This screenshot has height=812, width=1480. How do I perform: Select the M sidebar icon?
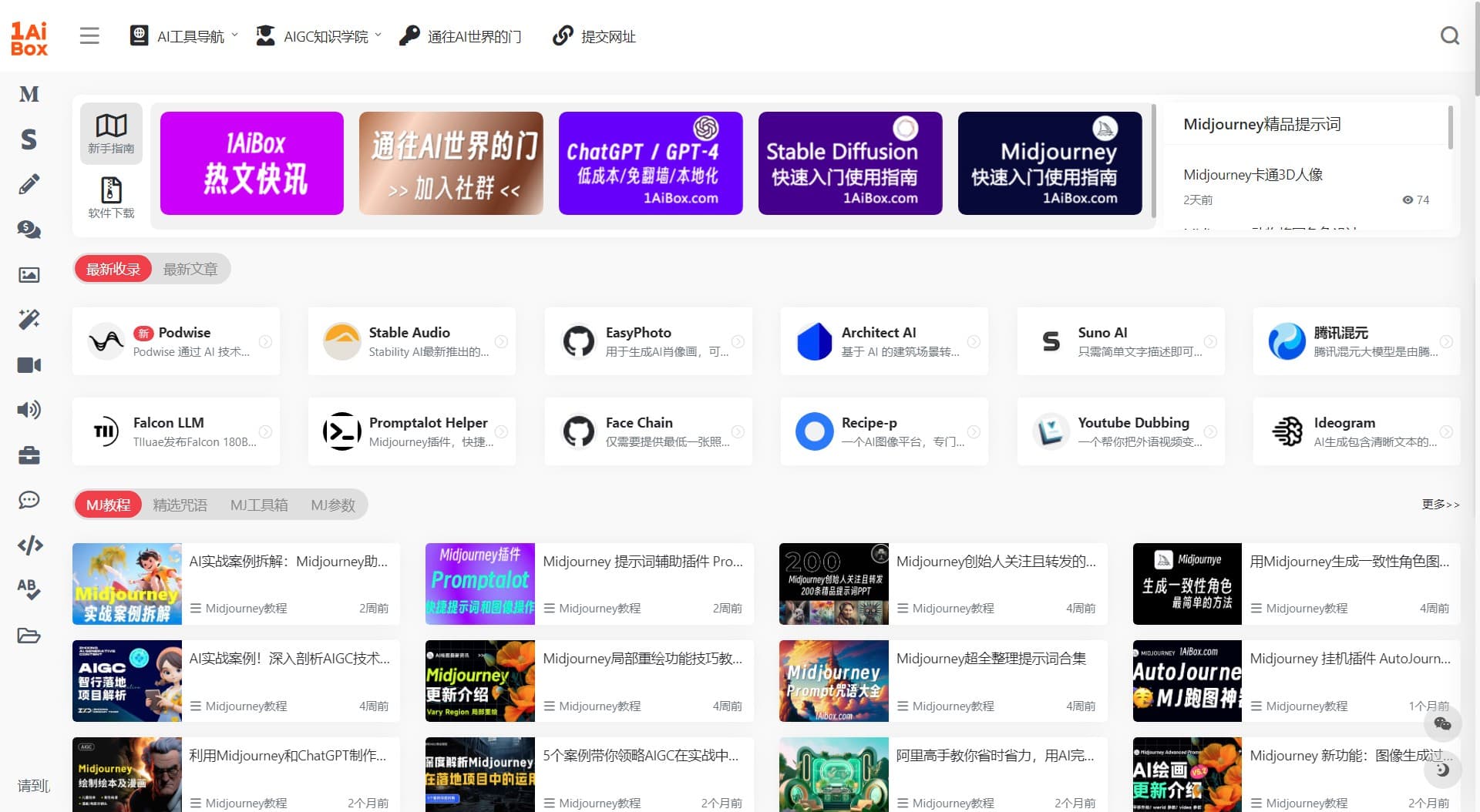point(29,94)
